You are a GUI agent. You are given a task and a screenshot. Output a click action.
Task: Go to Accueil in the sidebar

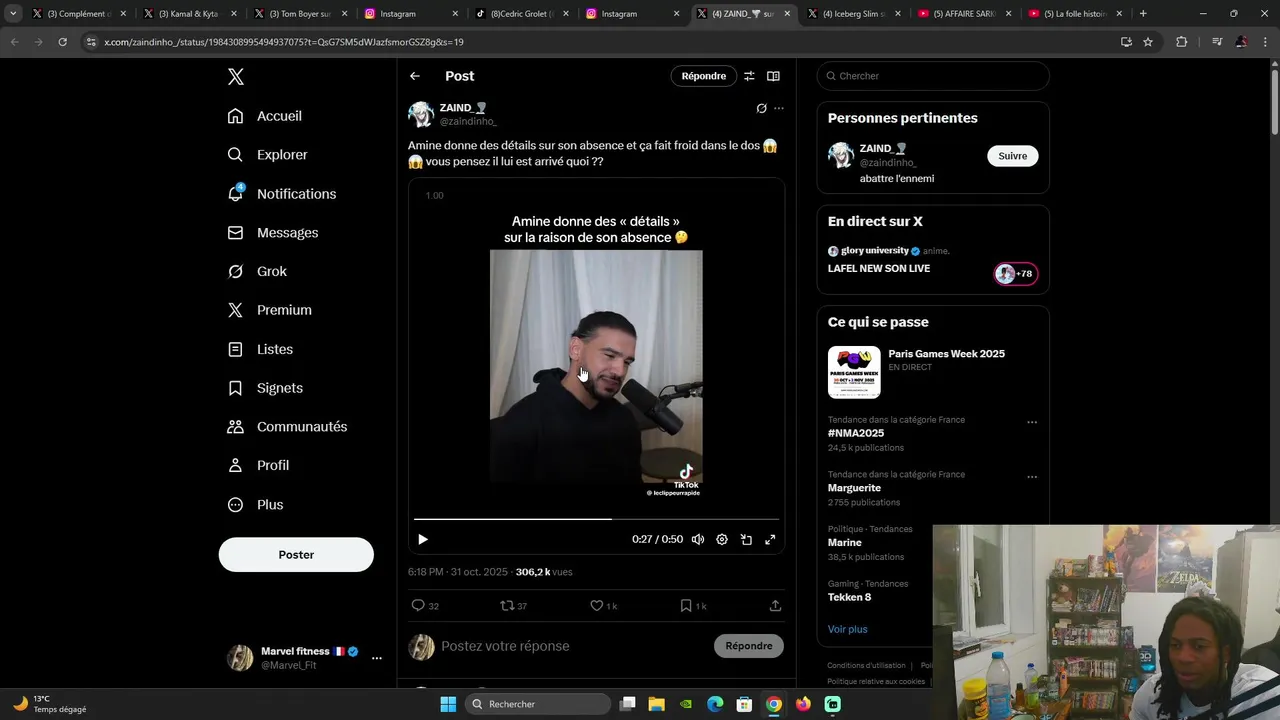pyautogui.click(x=265, y=116)
